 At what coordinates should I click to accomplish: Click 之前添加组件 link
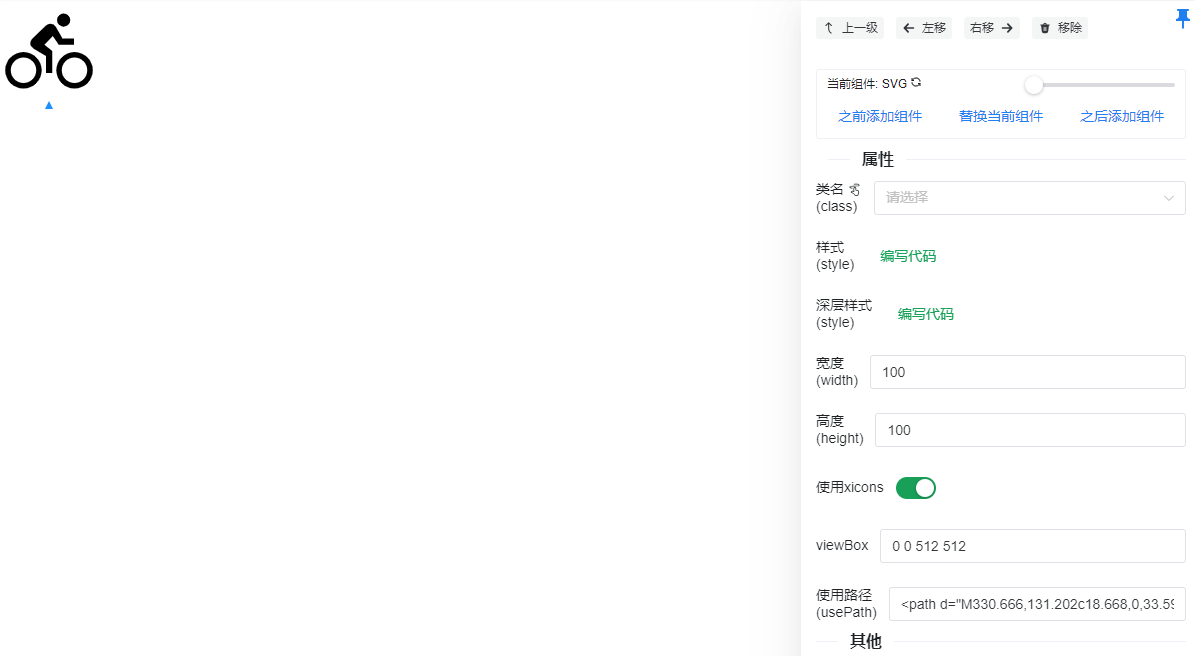coord(880,116)
